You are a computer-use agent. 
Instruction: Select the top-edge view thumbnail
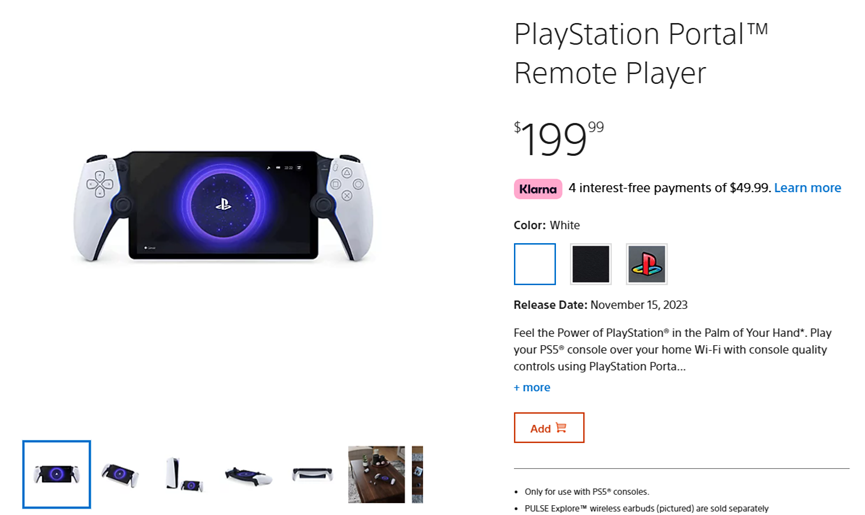(x=312, y=474)
